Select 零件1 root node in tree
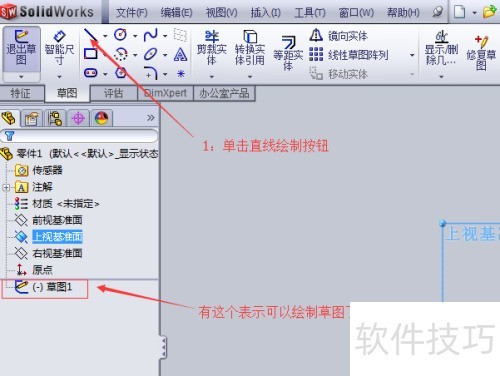The width and height of the screenshot is (500, 376). (x=79, y=154)
